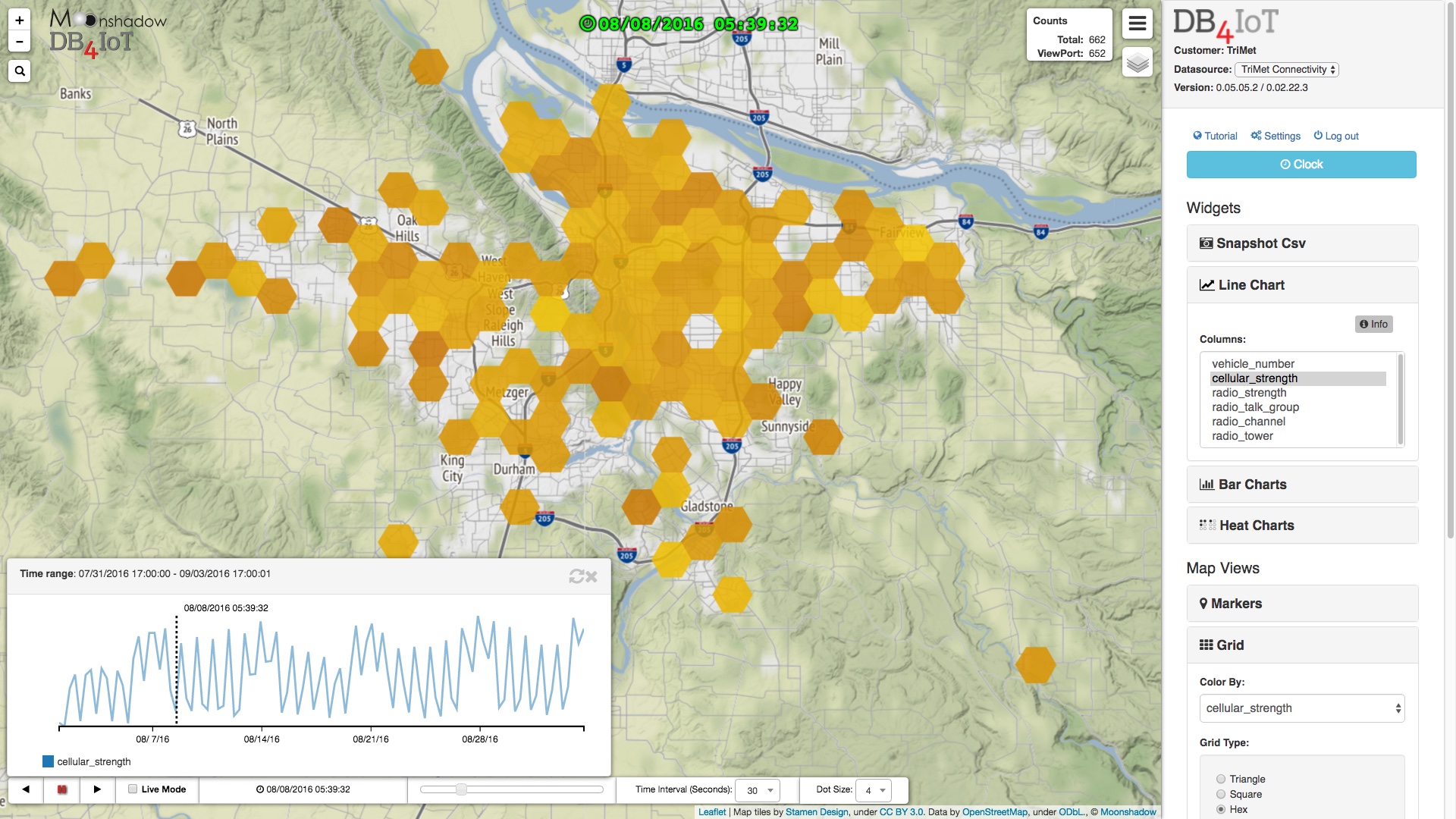The image size is (1456, 819).
Task: Close the line chart popup
Action: coord(592,577)
